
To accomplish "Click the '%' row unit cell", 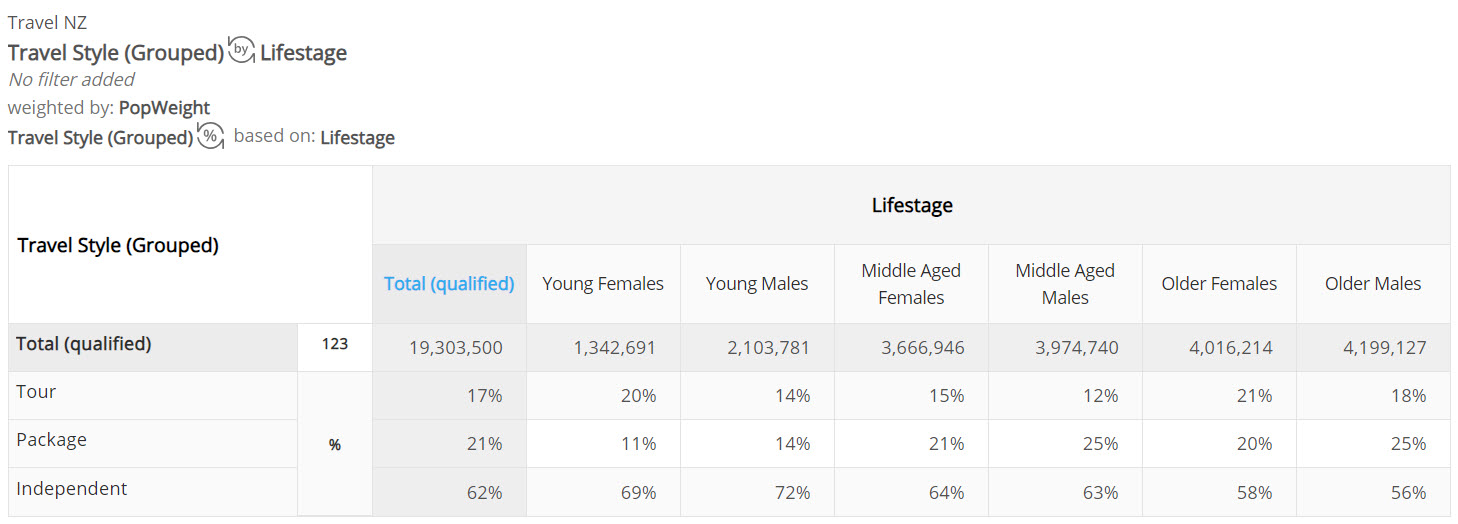I will [335, 445].
